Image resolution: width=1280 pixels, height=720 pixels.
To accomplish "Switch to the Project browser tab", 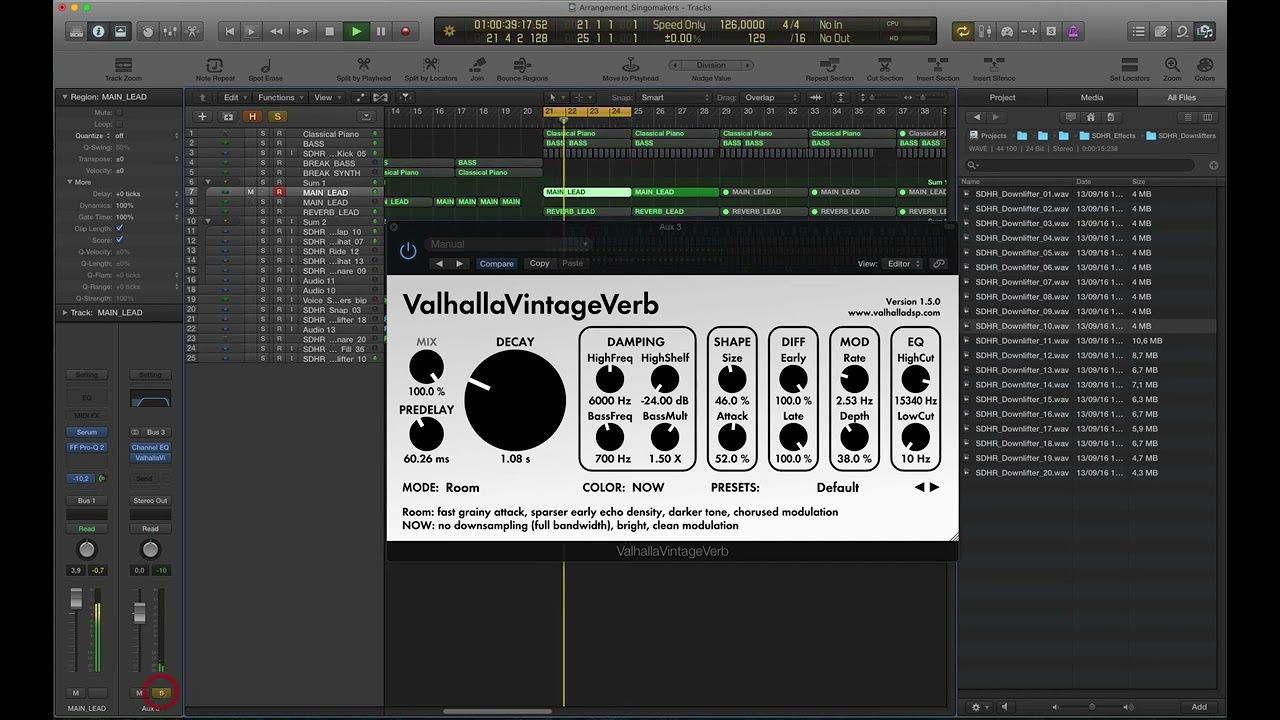I will [1002, 98].
